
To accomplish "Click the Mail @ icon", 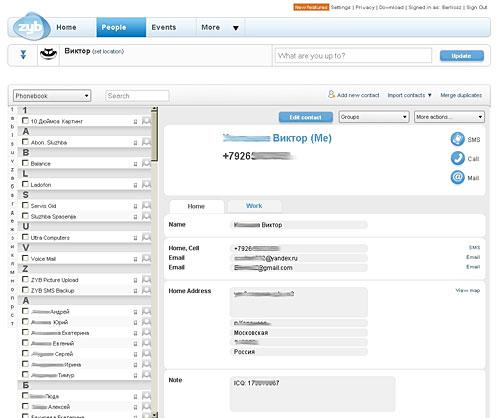I will tap(457, 177).
